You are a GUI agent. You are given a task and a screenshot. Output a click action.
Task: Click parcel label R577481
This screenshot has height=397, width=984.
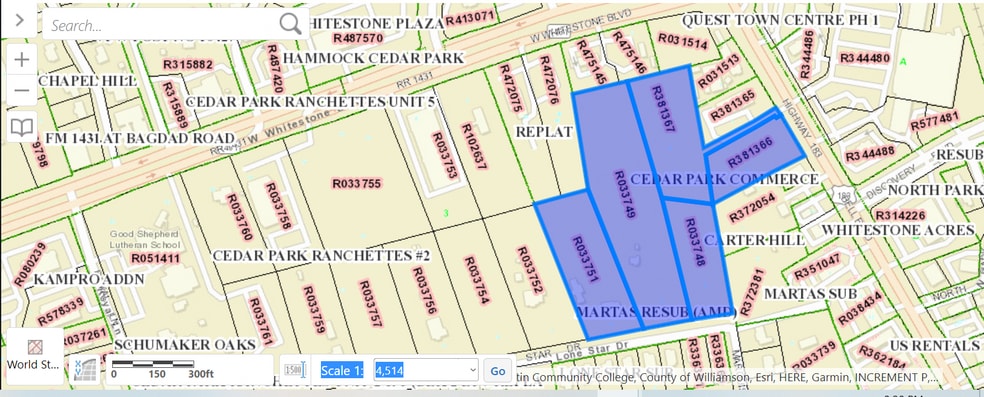point(934,120)
